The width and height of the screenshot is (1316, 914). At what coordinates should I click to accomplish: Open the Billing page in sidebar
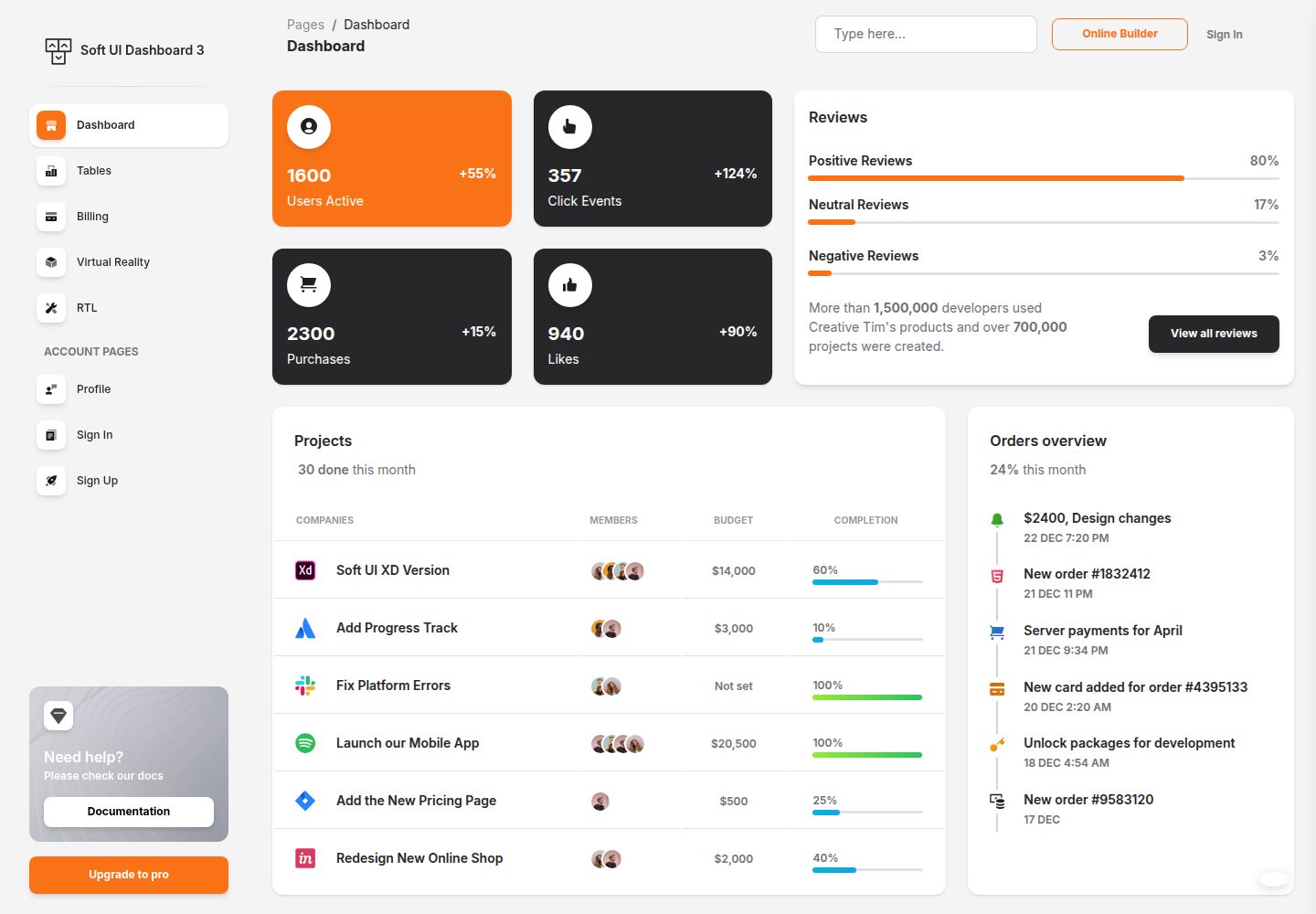tap(129, 217)
